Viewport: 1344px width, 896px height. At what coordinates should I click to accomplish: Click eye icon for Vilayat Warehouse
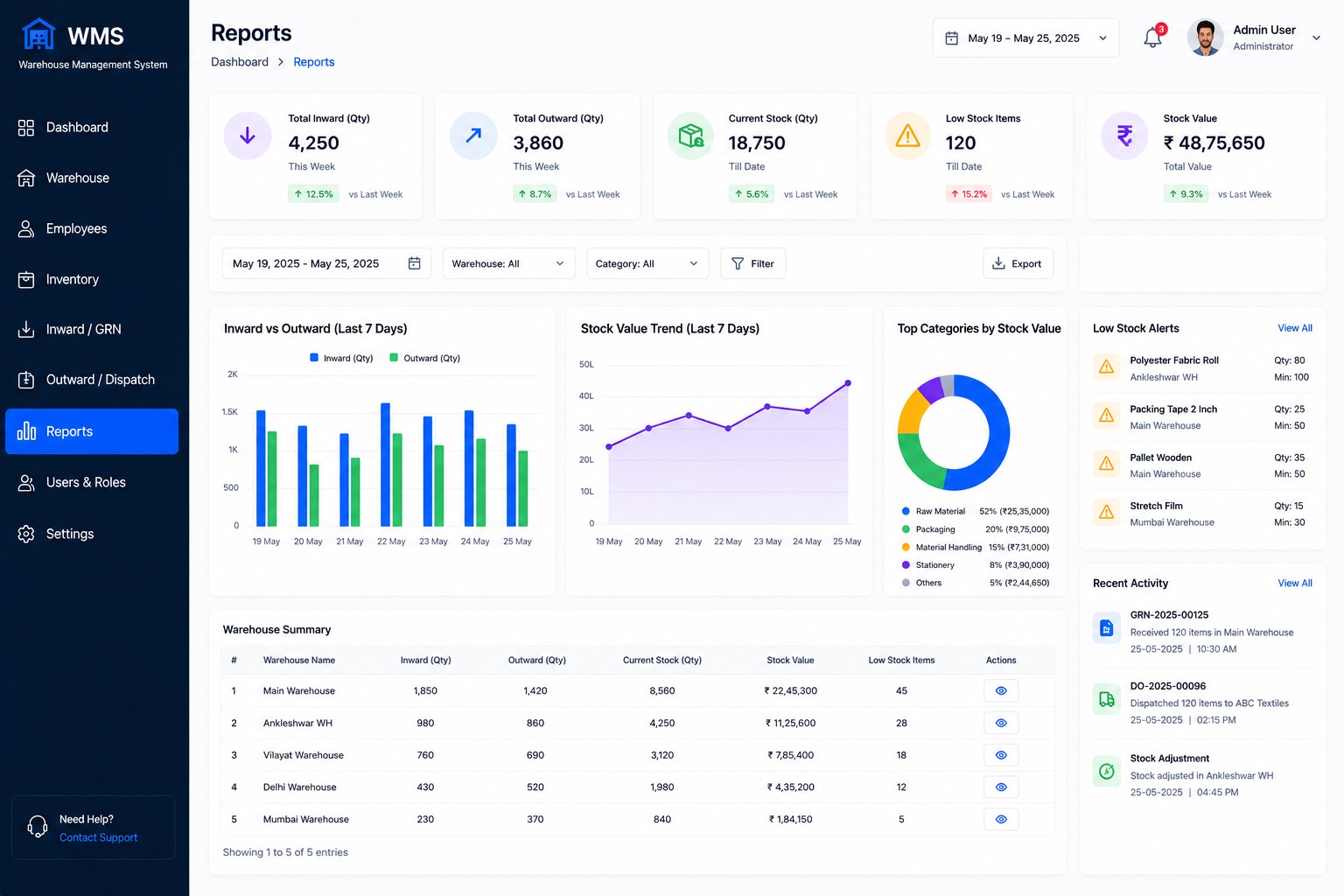coord(1001,755)
